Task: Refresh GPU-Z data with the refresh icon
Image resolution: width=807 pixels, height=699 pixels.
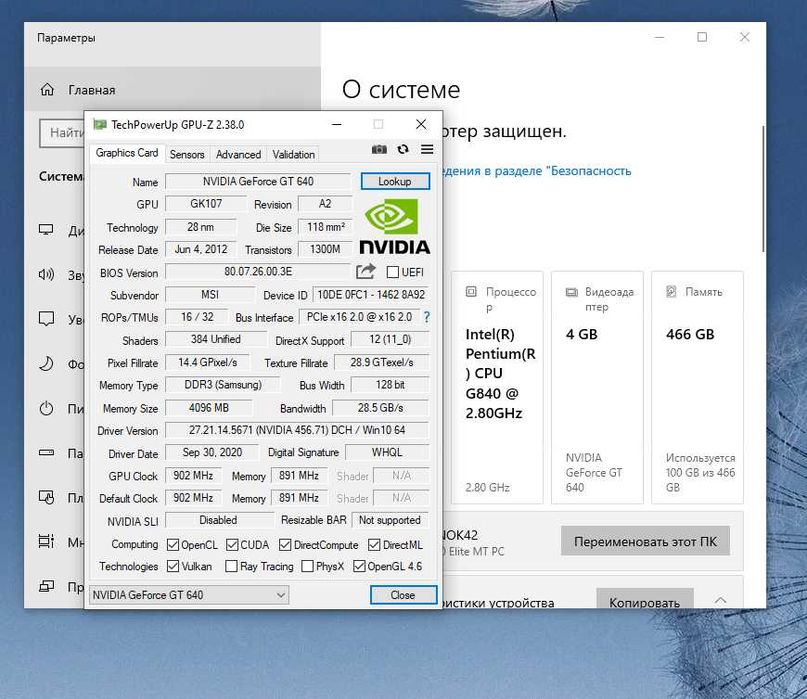Action: point(403,149)
